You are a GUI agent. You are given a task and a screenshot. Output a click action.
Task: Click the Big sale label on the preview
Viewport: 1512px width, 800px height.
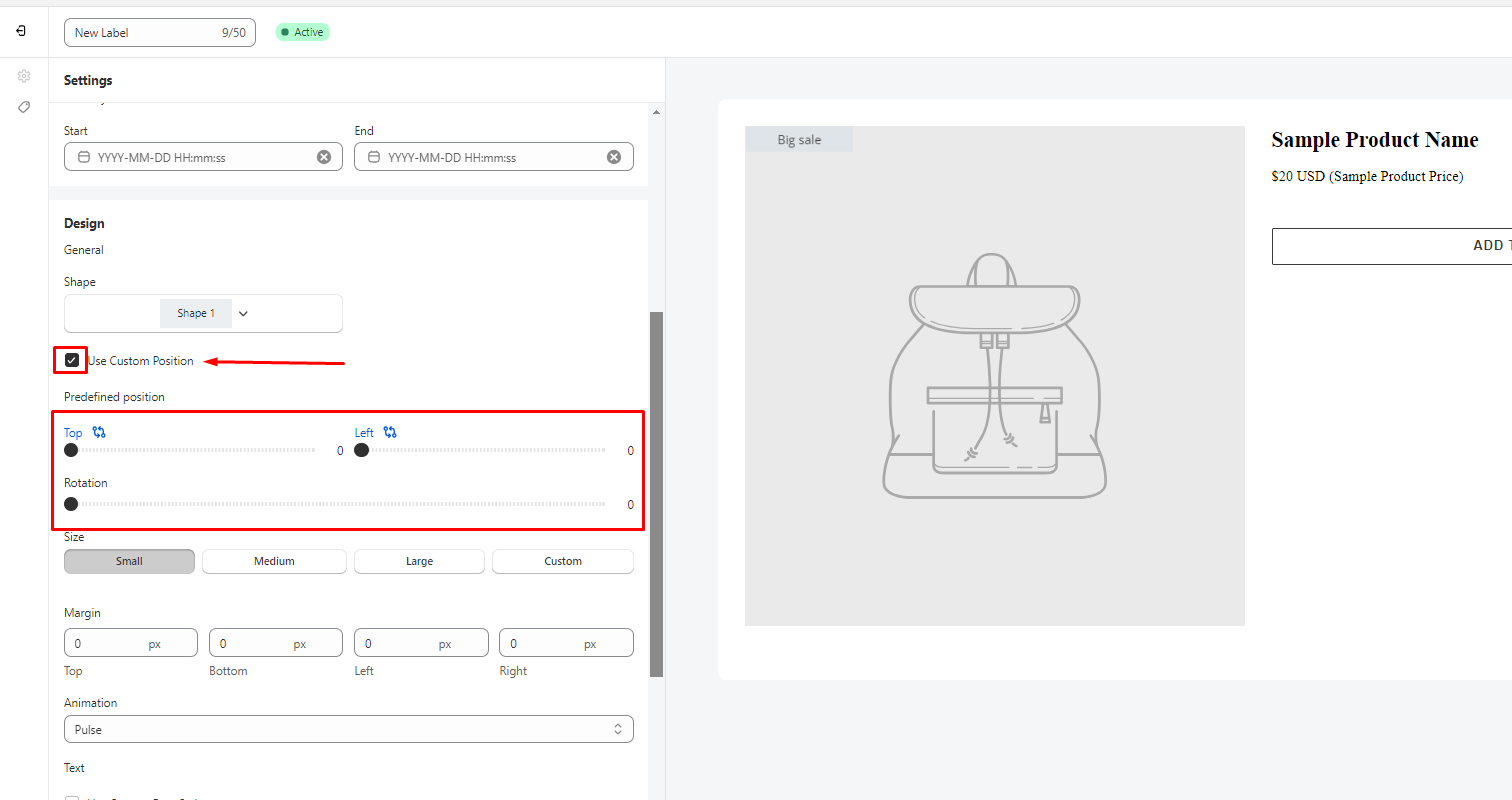(799, 140)
